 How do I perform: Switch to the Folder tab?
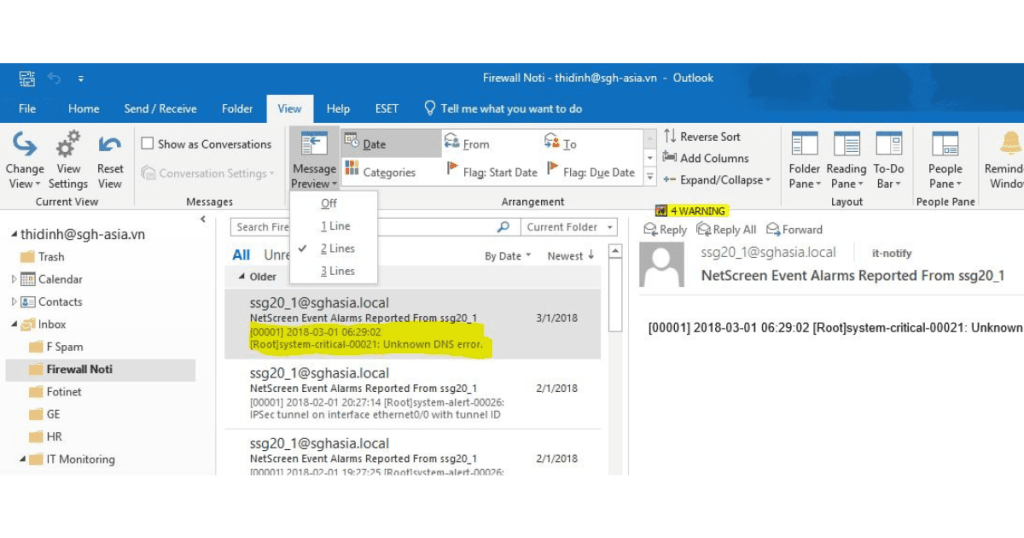pos(237,108)
